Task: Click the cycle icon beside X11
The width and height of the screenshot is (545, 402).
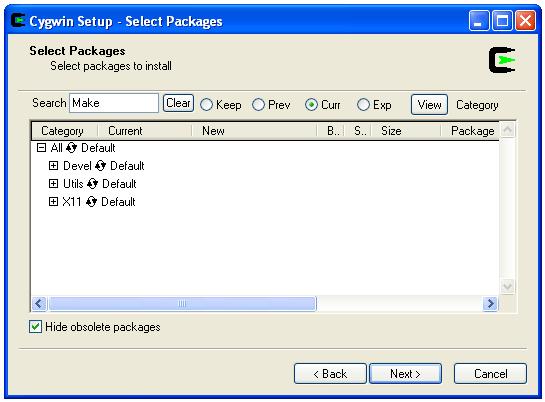Action: coord(91,202)
